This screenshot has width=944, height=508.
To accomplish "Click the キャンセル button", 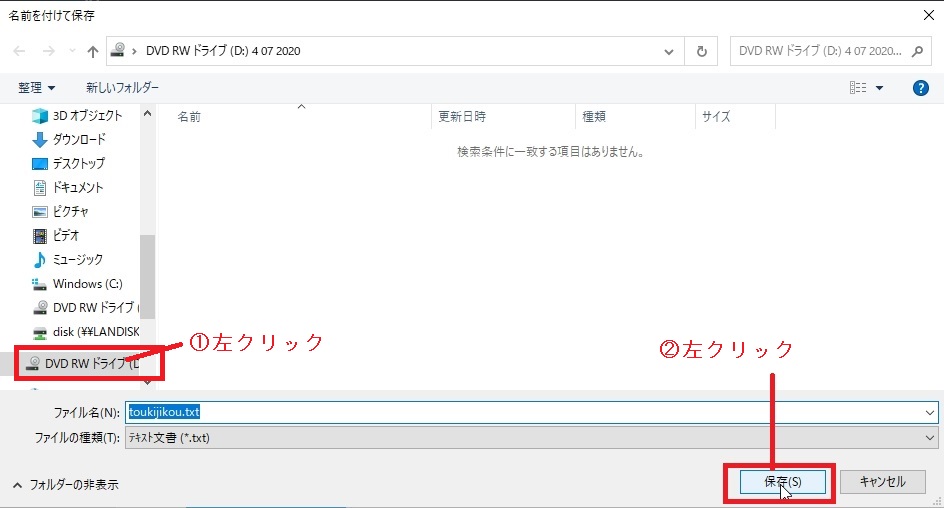I will click(881, 482).
